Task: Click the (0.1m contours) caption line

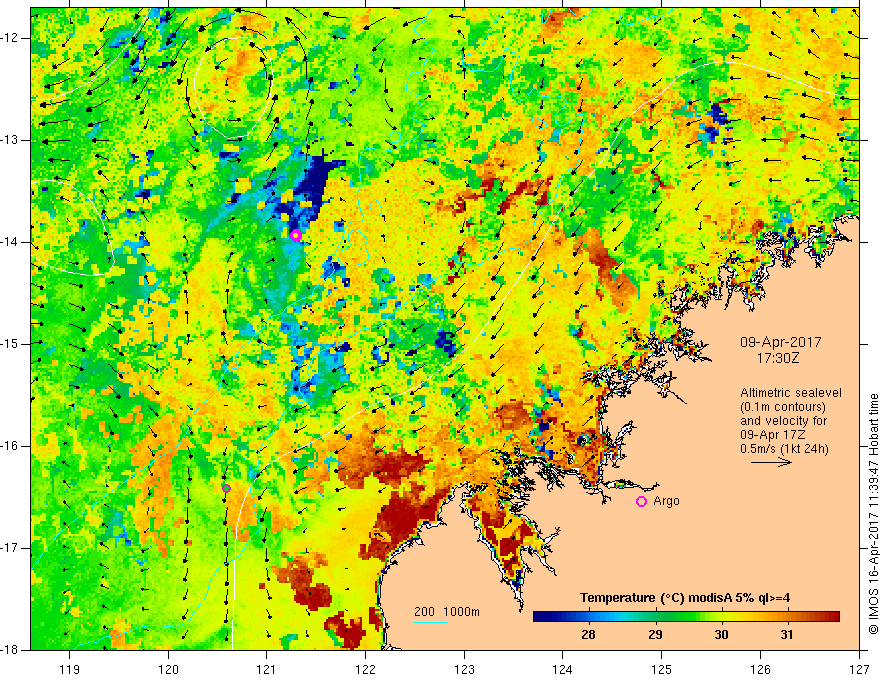Action: 783,407
